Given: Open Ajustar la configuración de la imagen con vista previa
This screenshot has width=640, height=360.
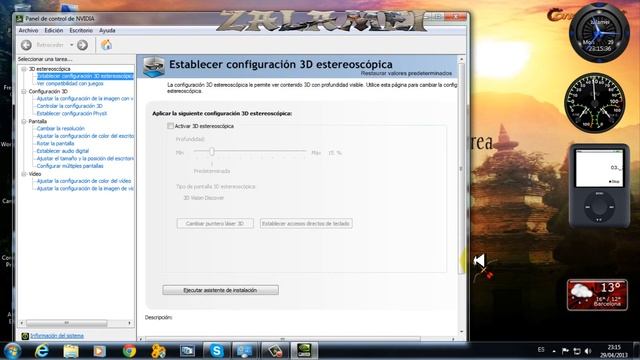Looking at the screenshot, I should click(85, 99).
